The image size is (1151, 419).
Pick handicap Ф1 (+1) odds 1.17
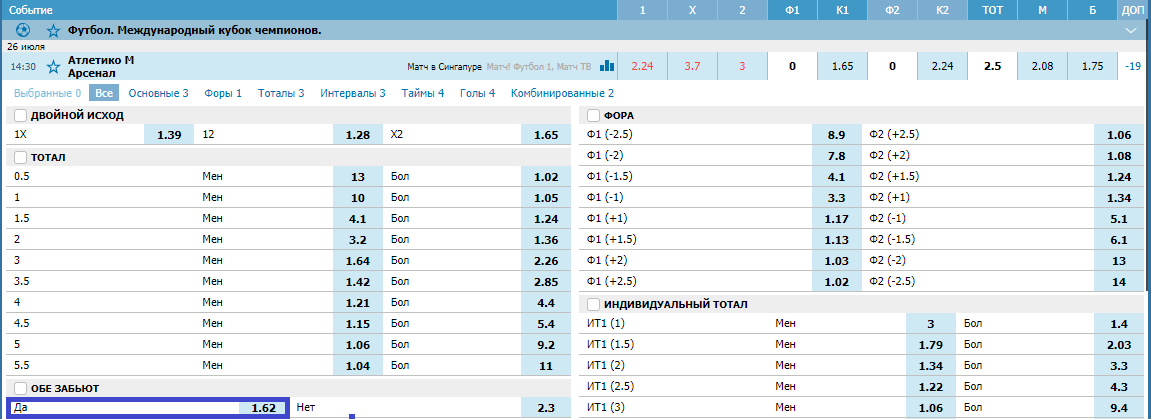pyautogui.click(x=836, y=219)
